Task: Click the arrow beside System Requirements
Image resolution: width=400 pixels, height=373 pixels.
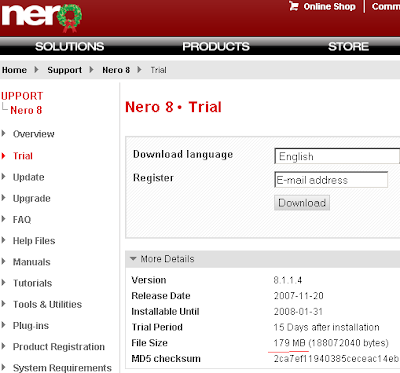Action: point(4,368)
